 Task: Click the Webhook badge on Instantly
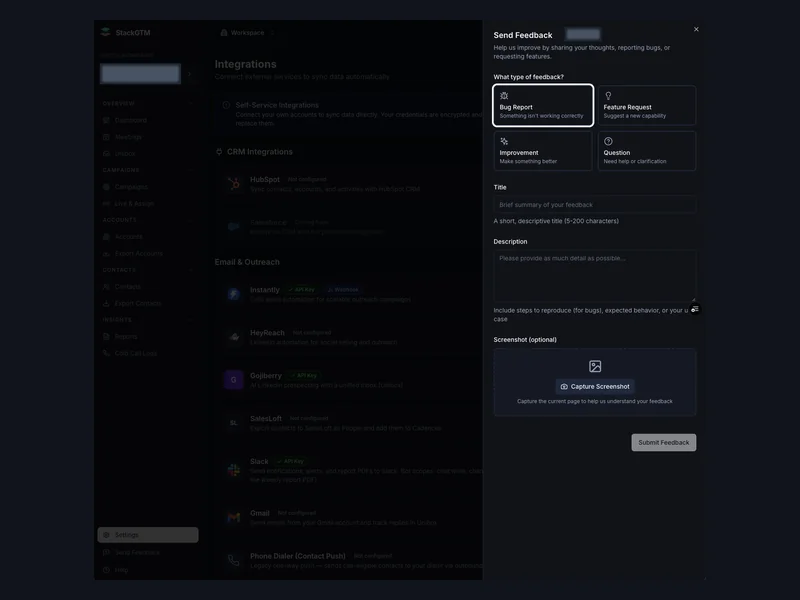(x=342, y=289)
